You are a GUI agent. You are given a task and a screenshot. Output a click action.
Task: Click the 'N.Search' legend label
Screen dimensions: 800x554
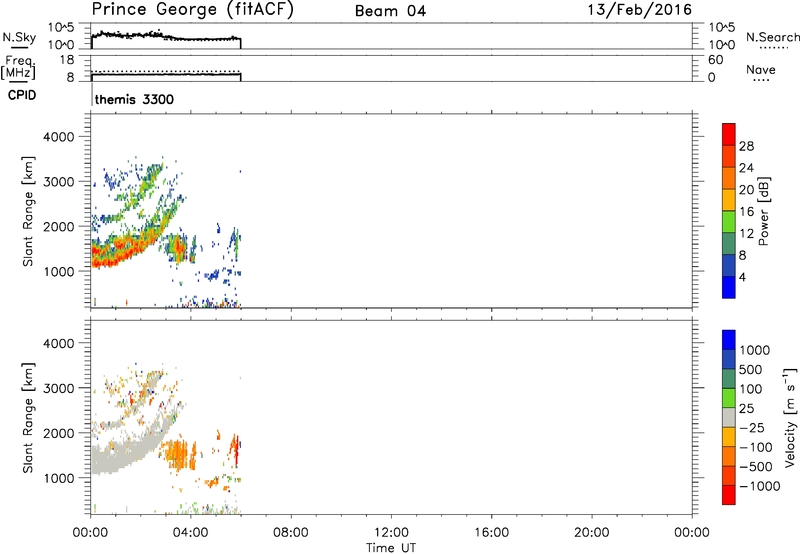pyautogui.click(x=772, y=37)
